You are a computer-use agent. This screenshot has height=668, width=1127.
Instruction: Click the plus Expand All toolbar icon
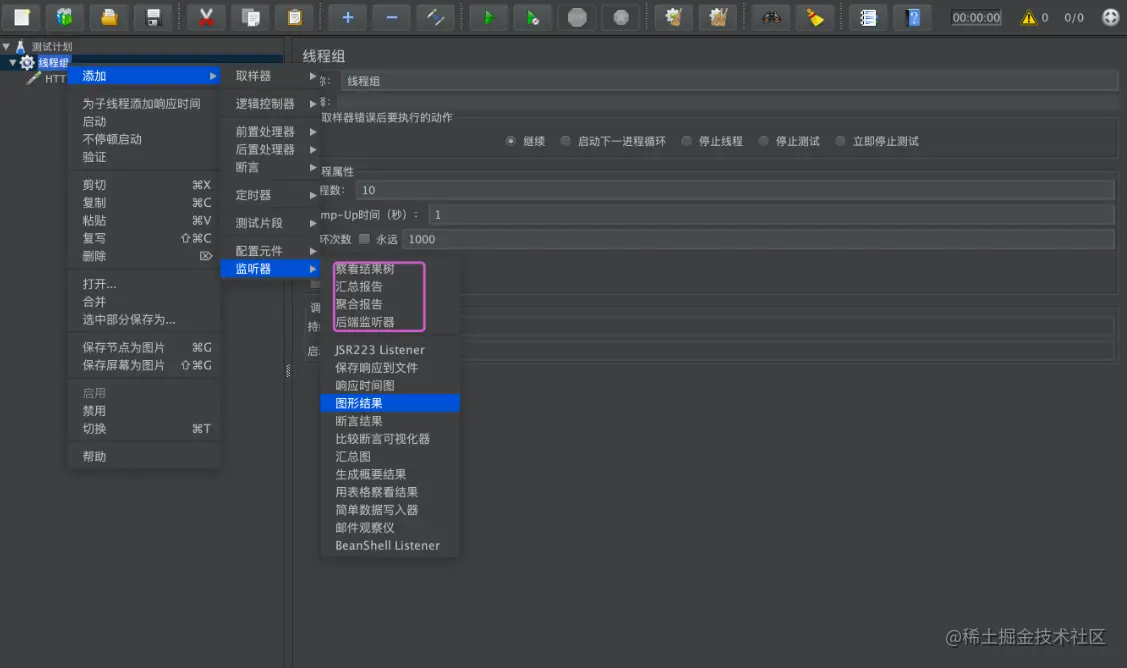tap(347, 17)
